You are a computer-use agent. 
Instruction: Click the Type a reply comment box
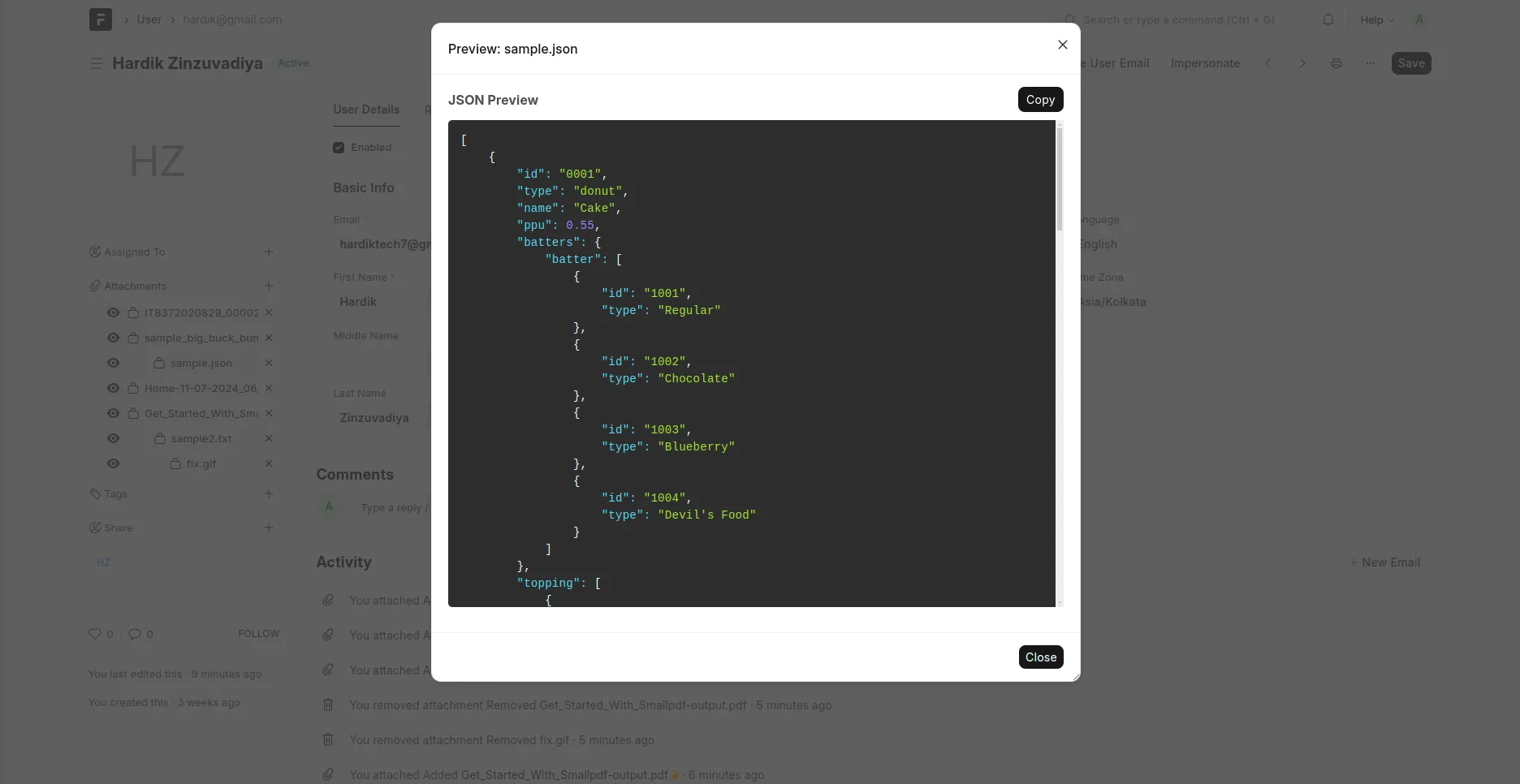[394, 508]
